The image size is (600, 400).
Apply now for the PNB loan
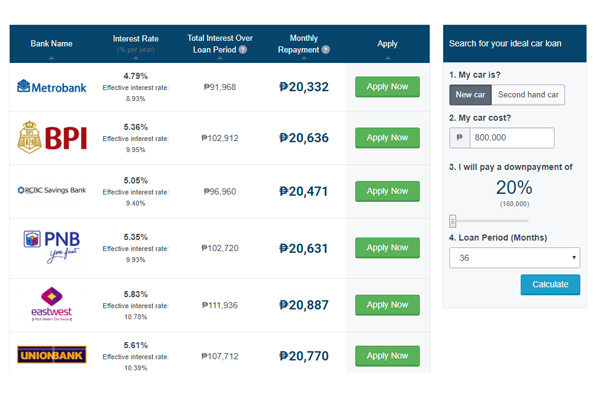[387, 248]
